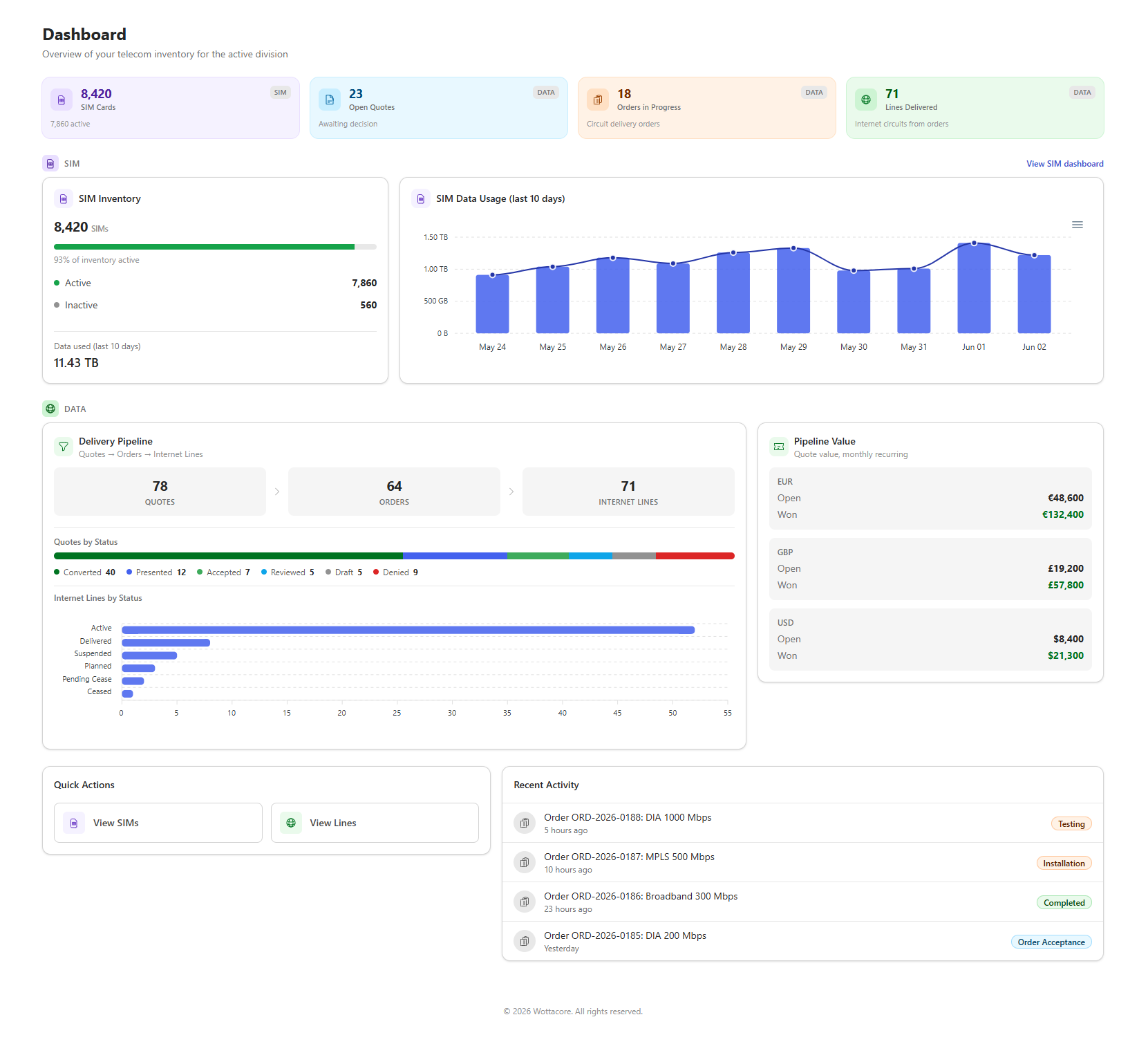Select the 78 Quotes pipeline box
This screenshot has width=1148, height=1044.
click(160, 492)
